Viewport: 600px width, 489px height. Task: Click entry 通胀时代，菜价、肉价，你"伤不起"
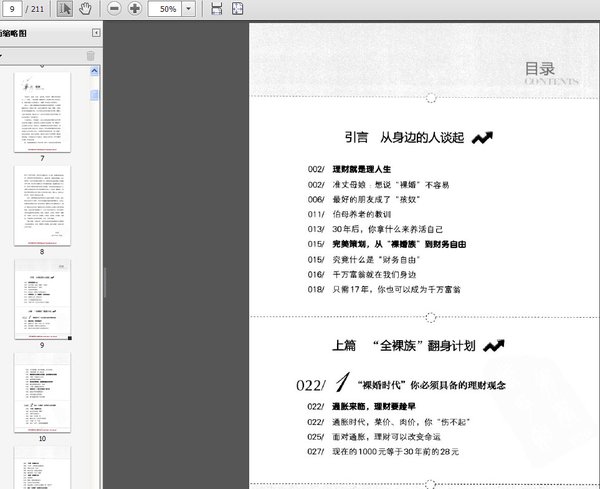pyautogui.click(x=401, y=422)
